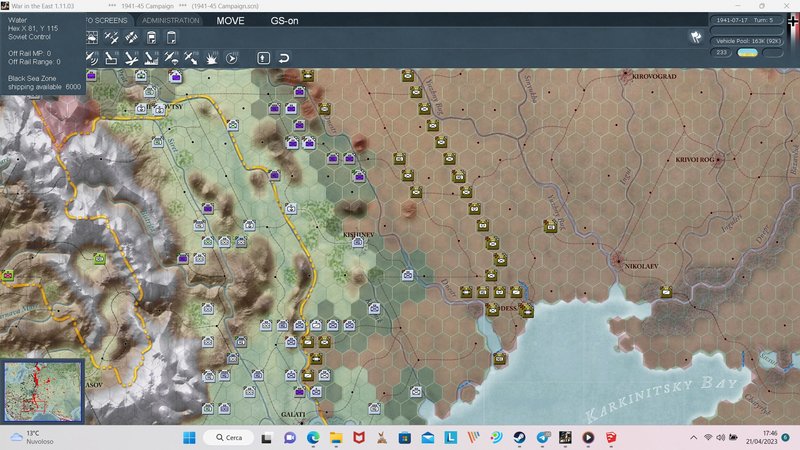Expand the system tray hidden icons chevron

(x=693, y=438)
